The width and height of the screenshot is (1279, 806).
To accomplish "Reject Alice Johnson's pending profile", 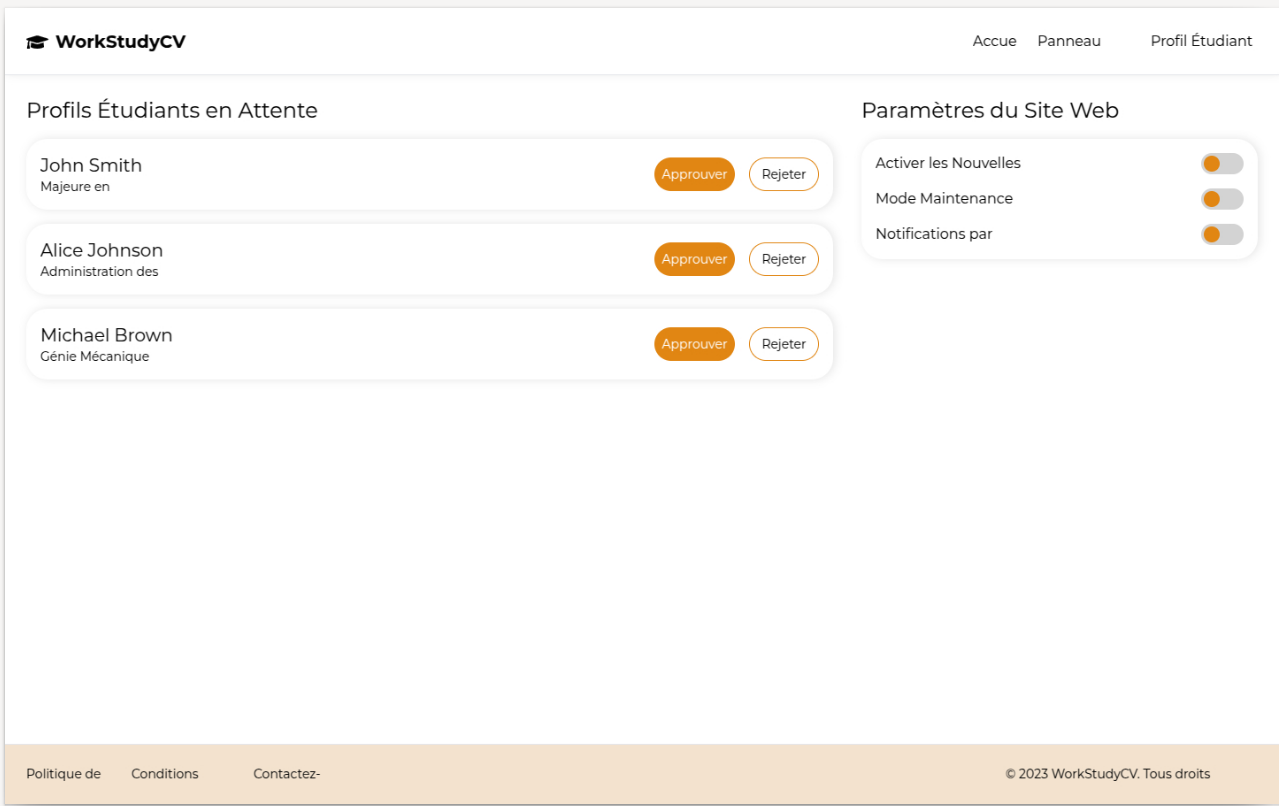I will pos(783,259).
